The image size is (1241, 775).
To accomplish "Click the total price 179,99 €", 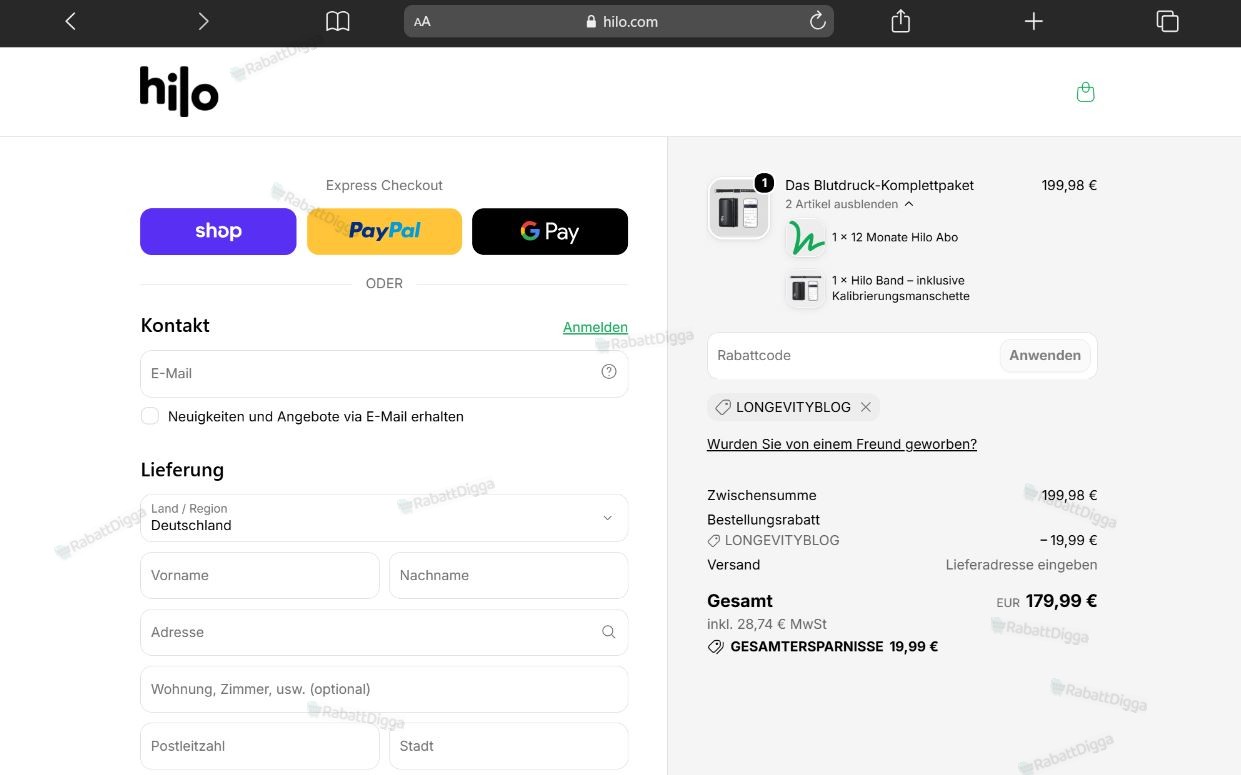I will (x=1061, y=601).
